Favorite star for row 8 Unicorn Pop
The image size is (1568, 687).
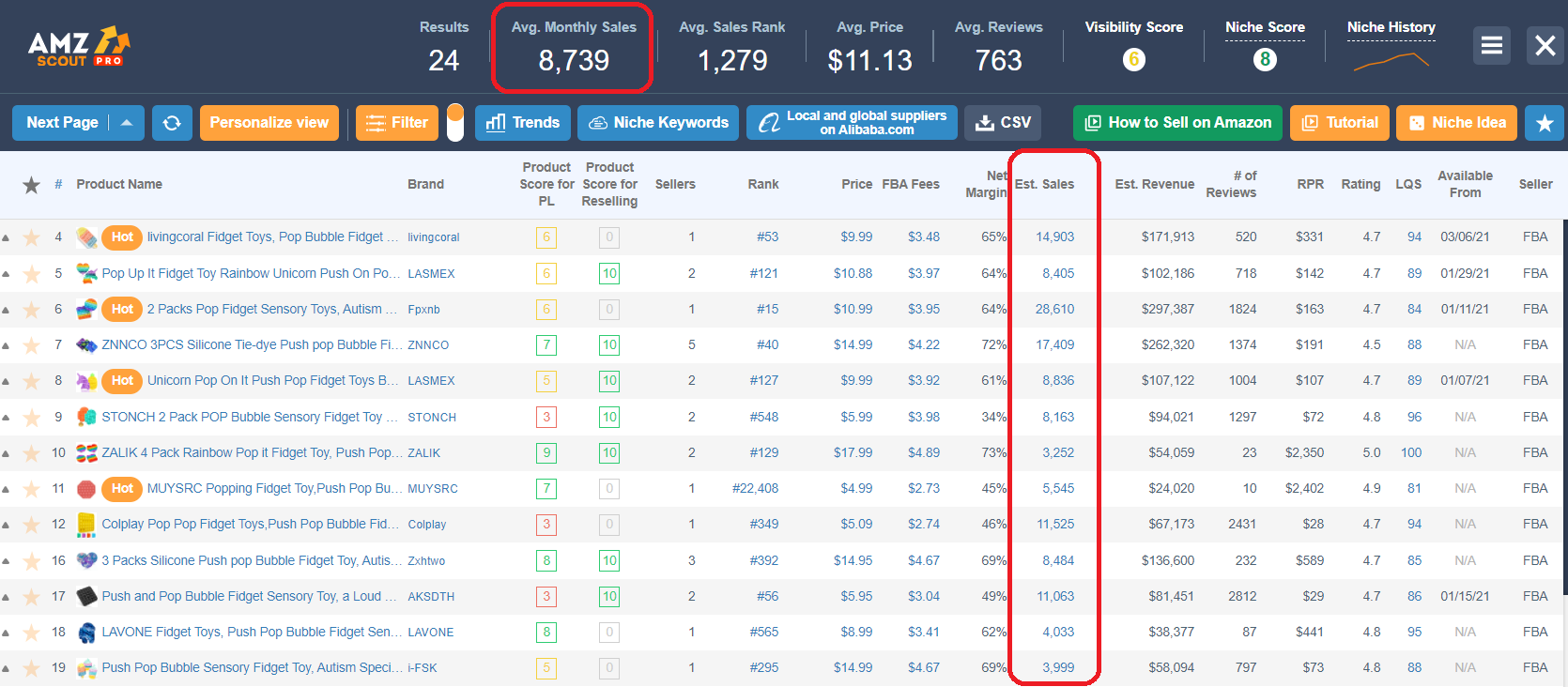[31, 381]
